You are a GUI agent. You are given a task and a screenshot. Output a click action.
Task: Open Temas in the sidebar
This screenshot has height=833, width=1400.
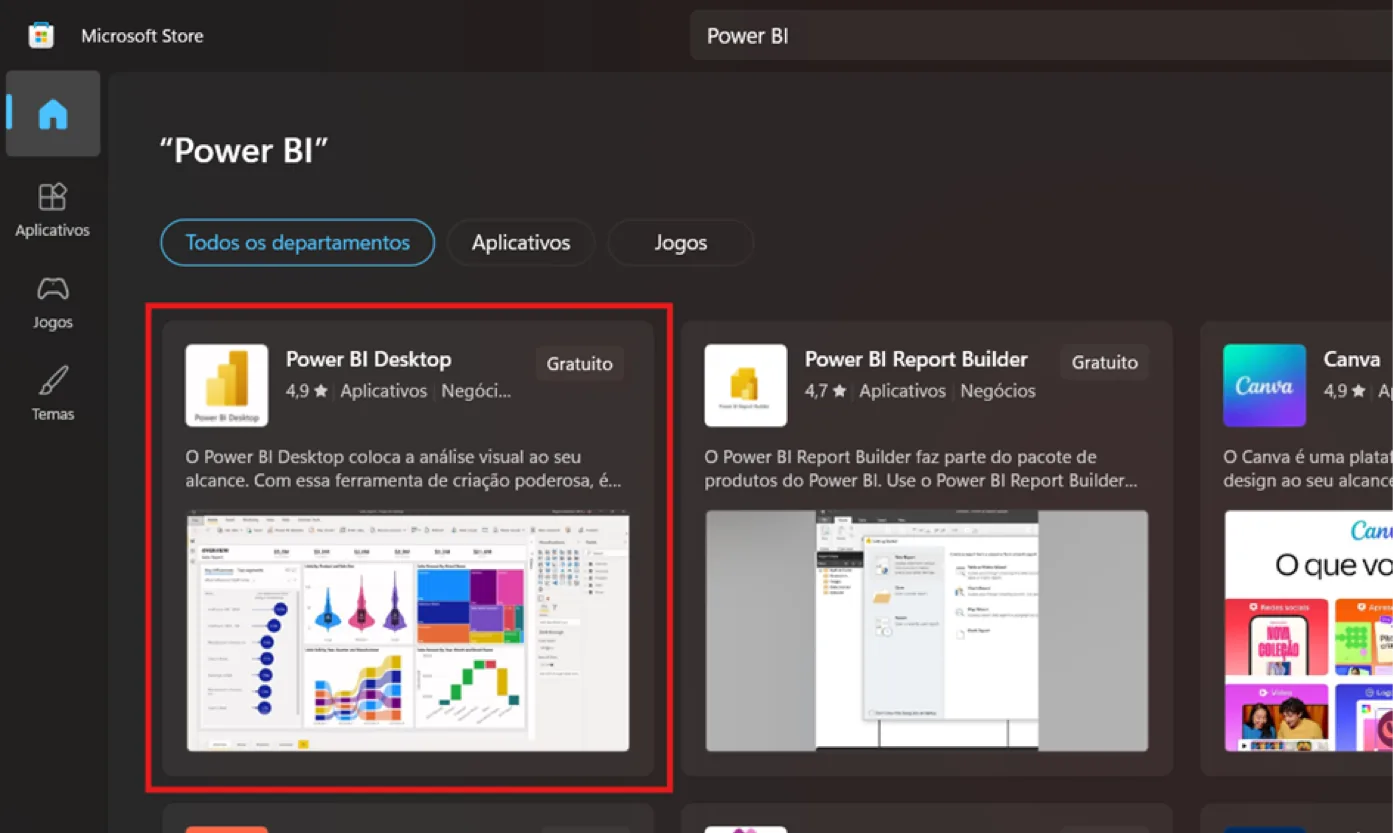click(x=53, y=394)
